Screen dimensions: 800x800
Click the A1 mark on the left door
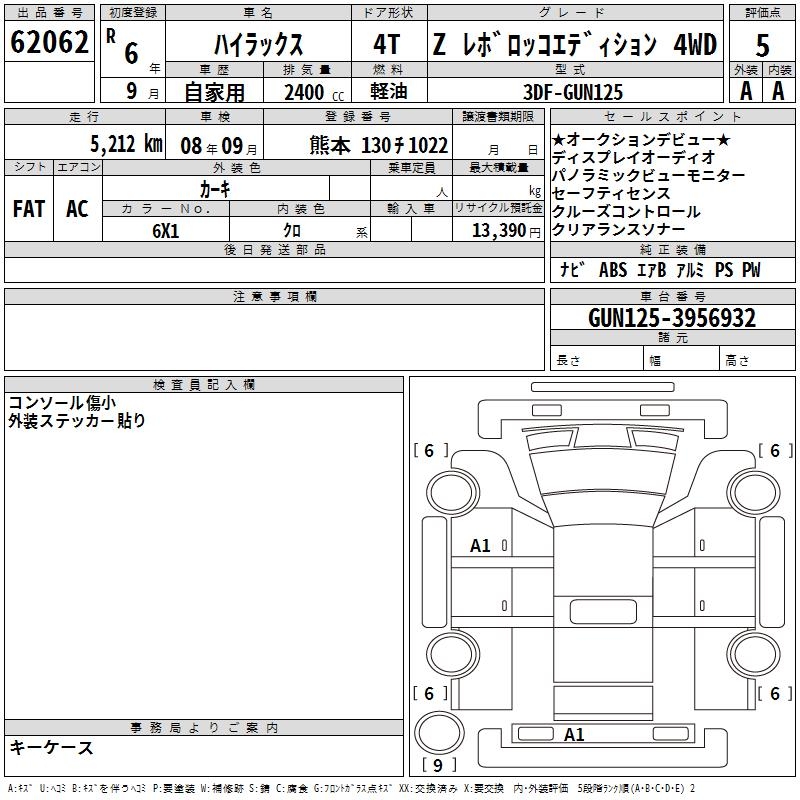[x=480, y=546]
